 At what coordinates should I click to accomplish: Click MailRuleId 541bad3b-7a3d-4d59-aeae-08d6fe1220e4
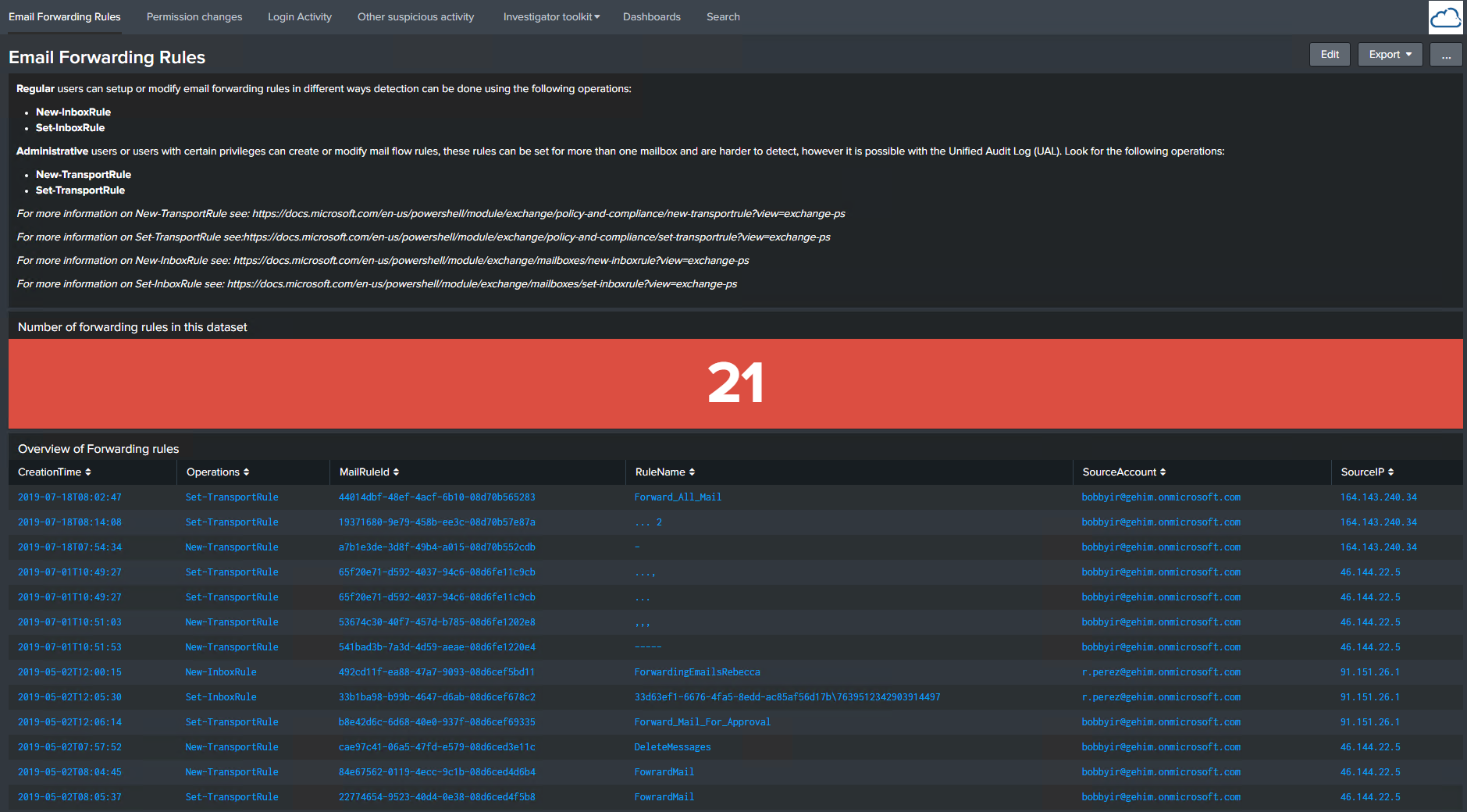coord(437,647)
